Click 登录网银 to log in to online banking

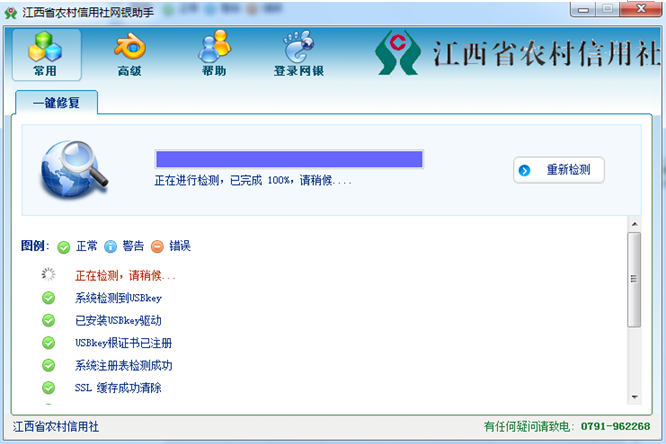[x=299, y=54]
